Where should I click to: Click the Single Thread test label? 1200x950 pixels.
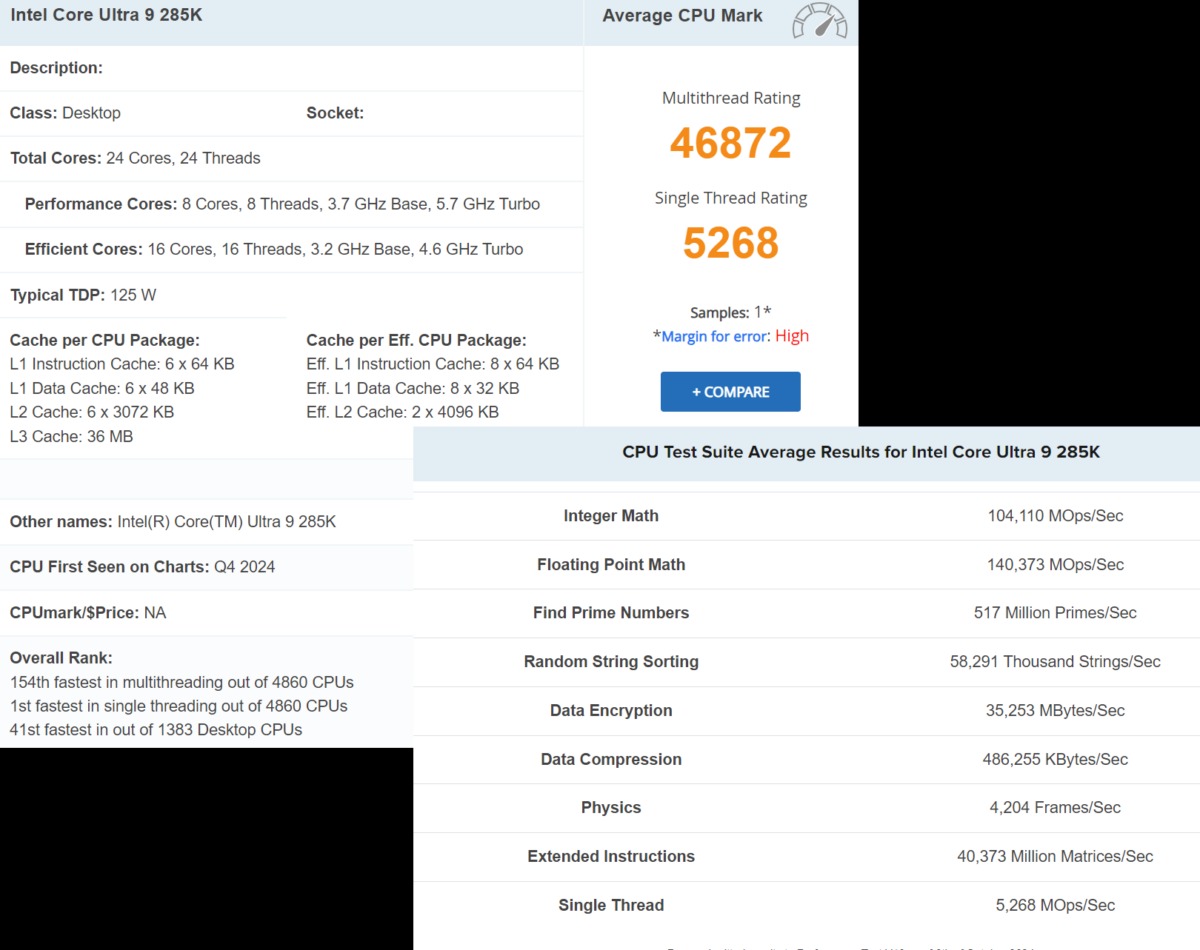611,905
